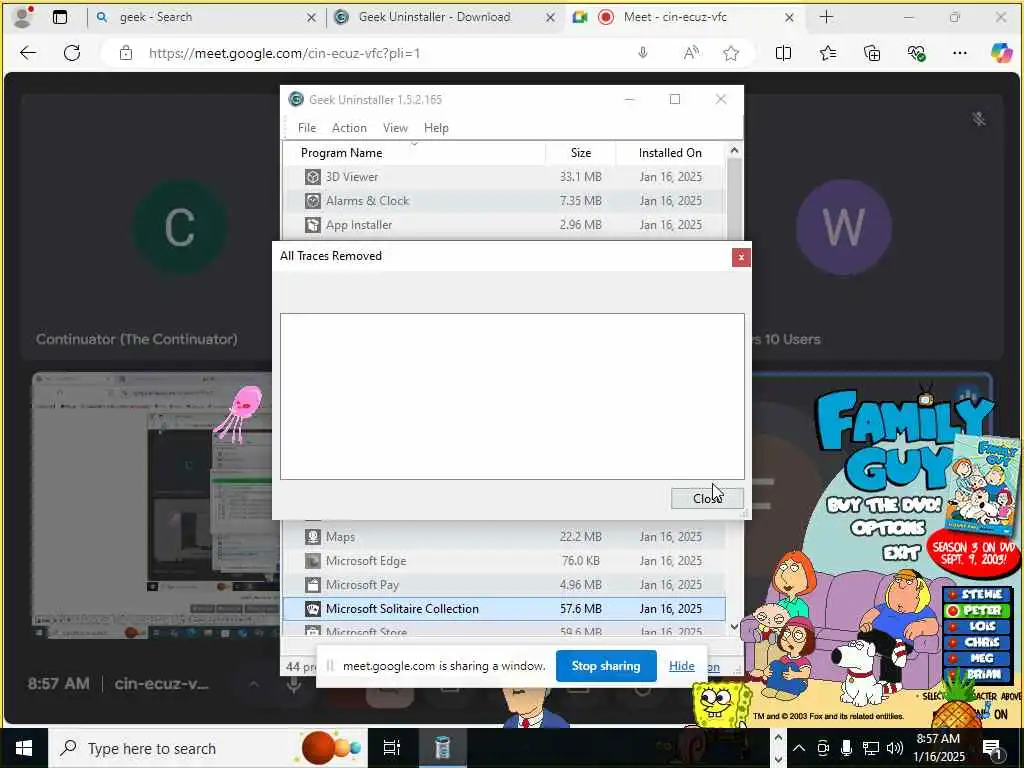Open Windows Start menu
This screenshot has width=1024, height=768.
point(24,748)
